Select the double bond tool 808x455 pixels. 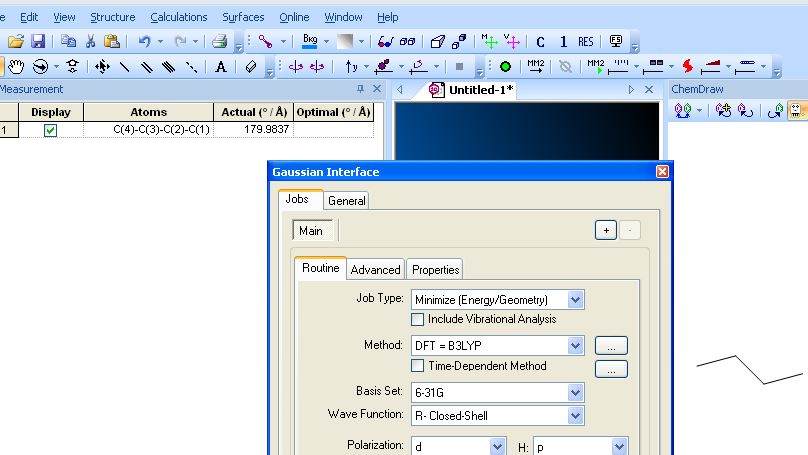point(147,66)
